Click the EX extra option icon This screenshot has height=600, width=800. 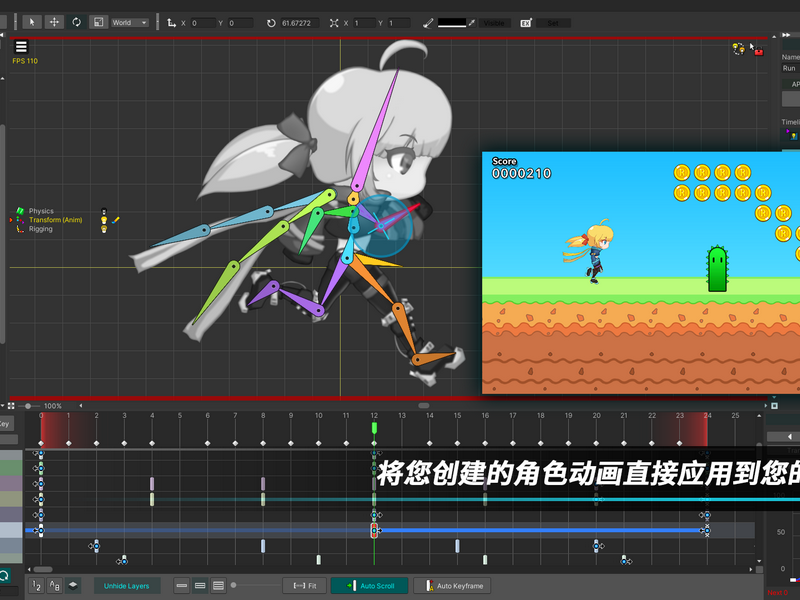[x=526, y=23]
